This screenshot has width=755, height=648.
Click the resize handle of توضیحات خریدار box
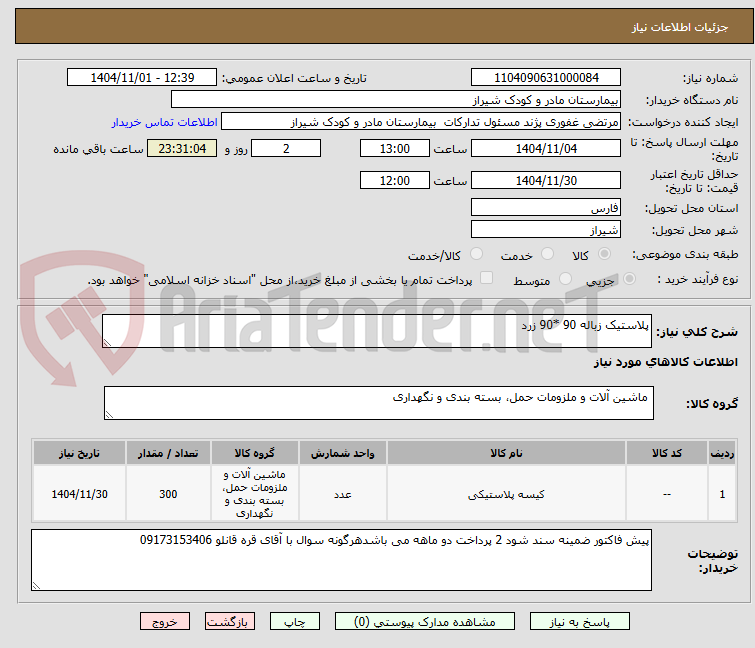click(37, 586)
